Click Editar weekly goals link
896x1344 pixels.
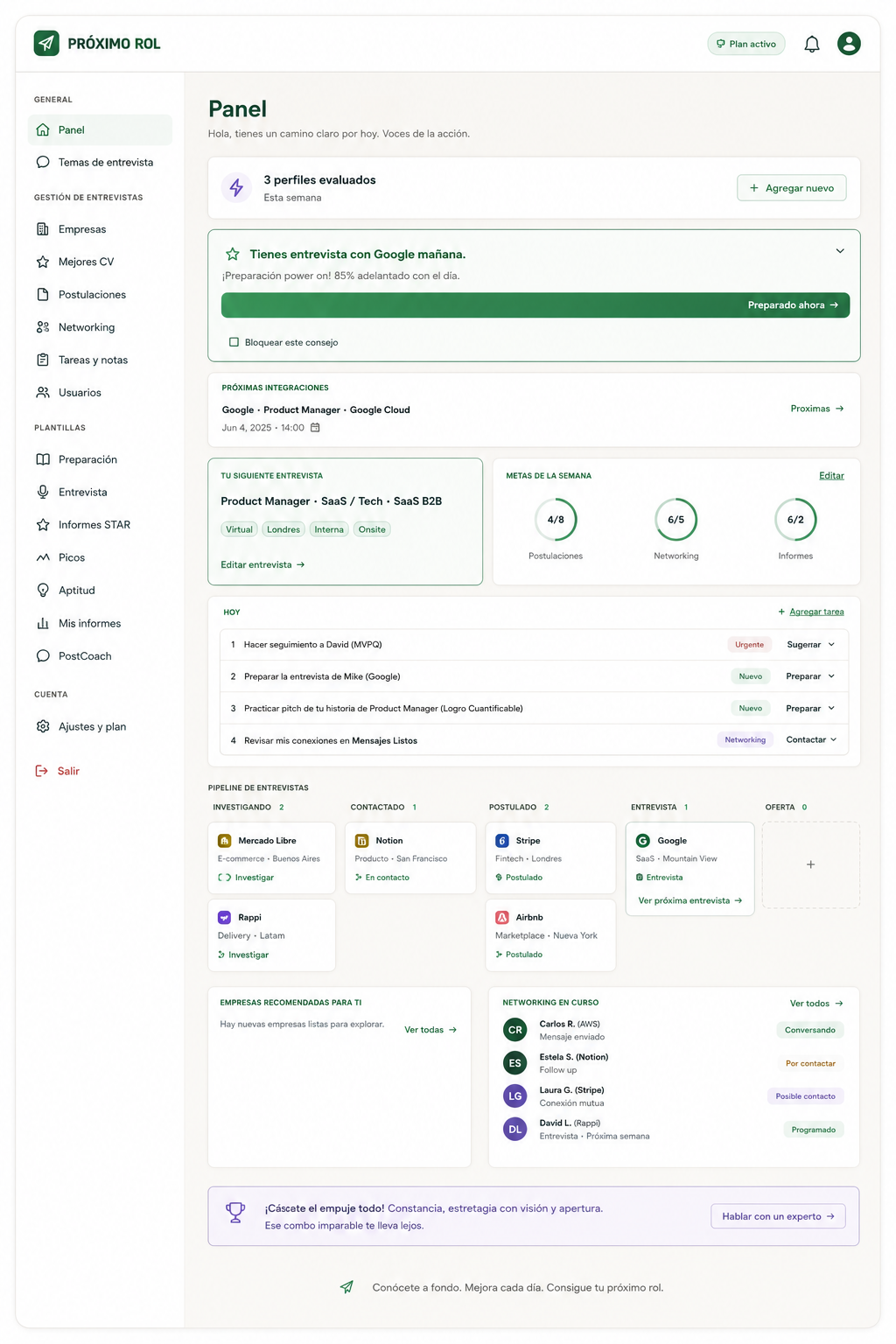tap(831, 476)
